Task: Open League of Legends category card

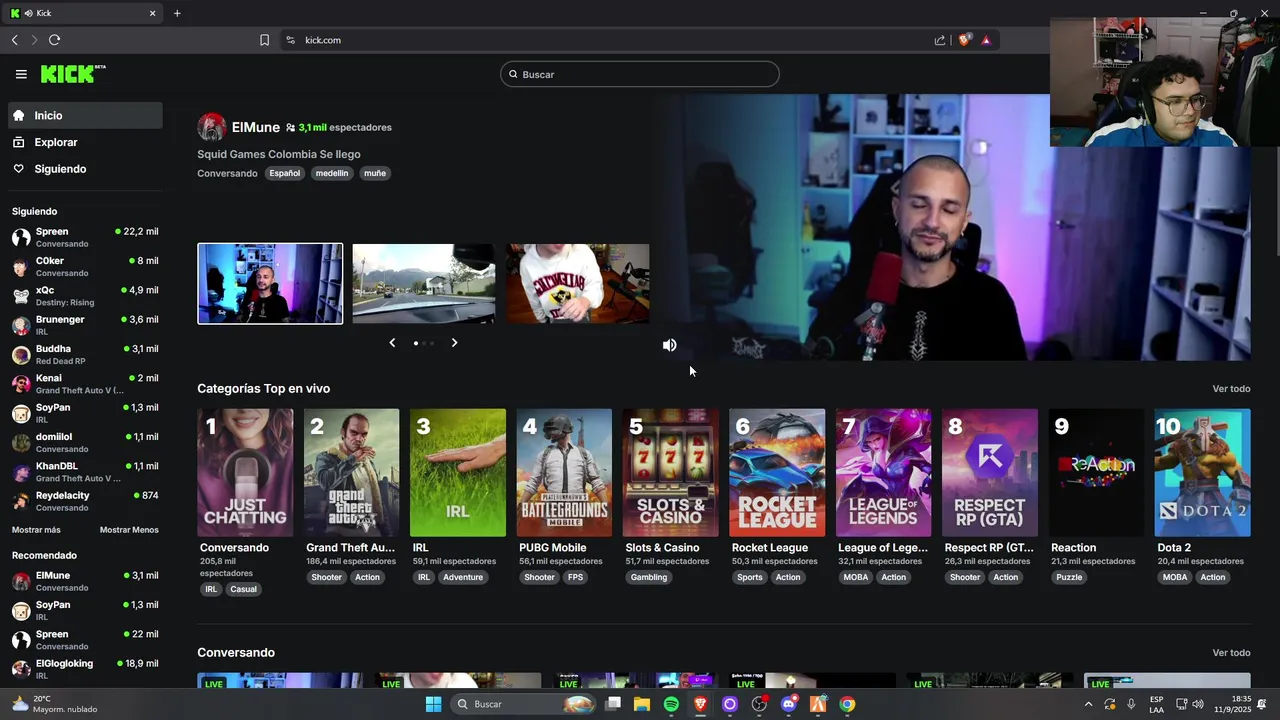Action: point(884,472)
